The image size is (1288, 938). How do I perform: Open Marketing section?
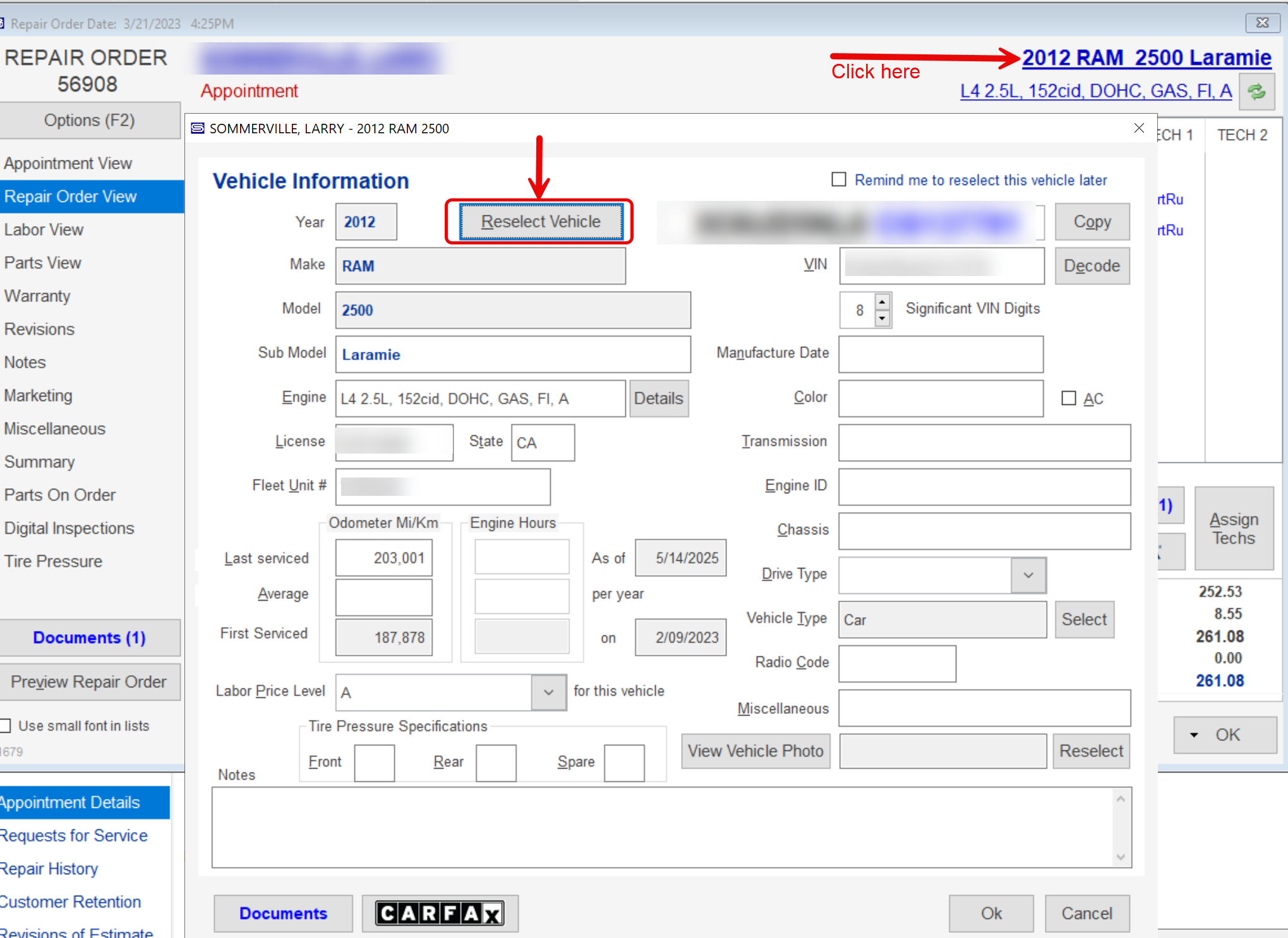[39, 395]
